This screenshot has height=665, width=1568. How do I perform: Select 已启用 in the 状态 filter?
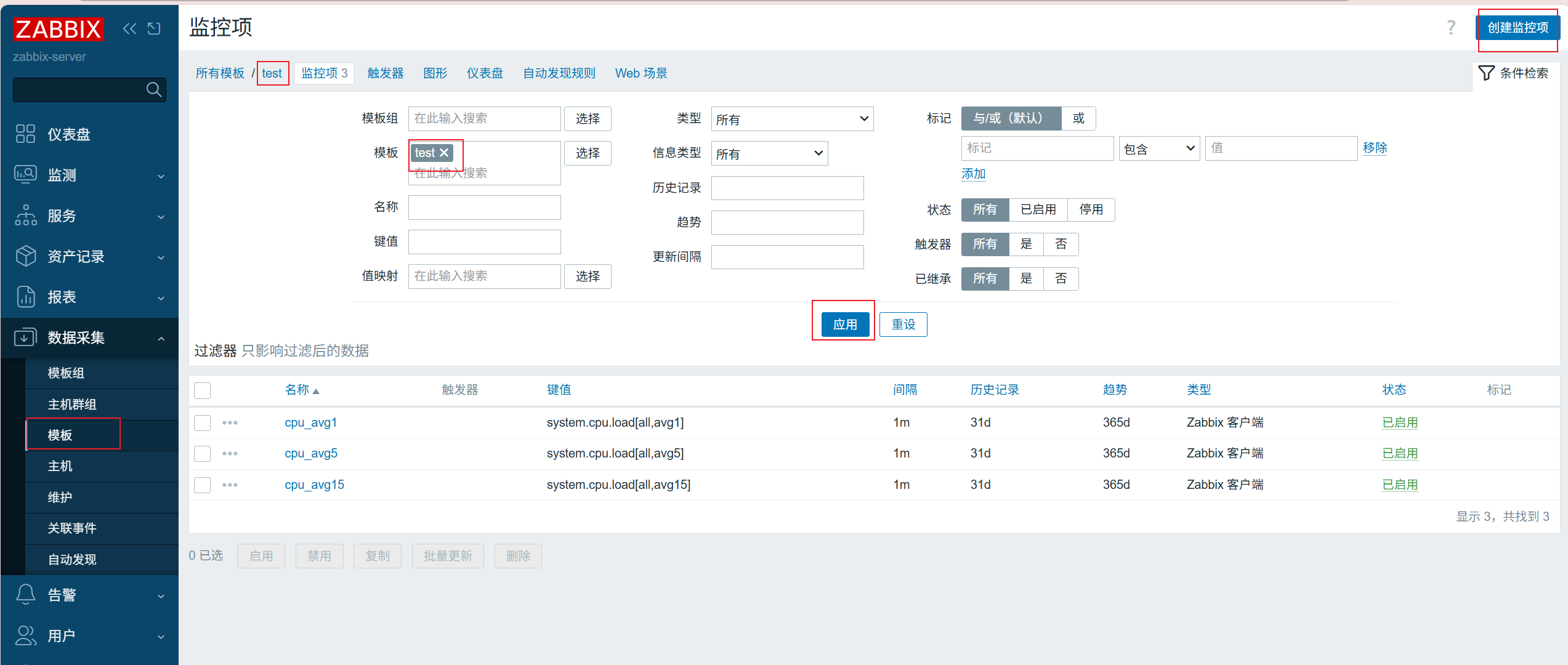(1038, 210)
